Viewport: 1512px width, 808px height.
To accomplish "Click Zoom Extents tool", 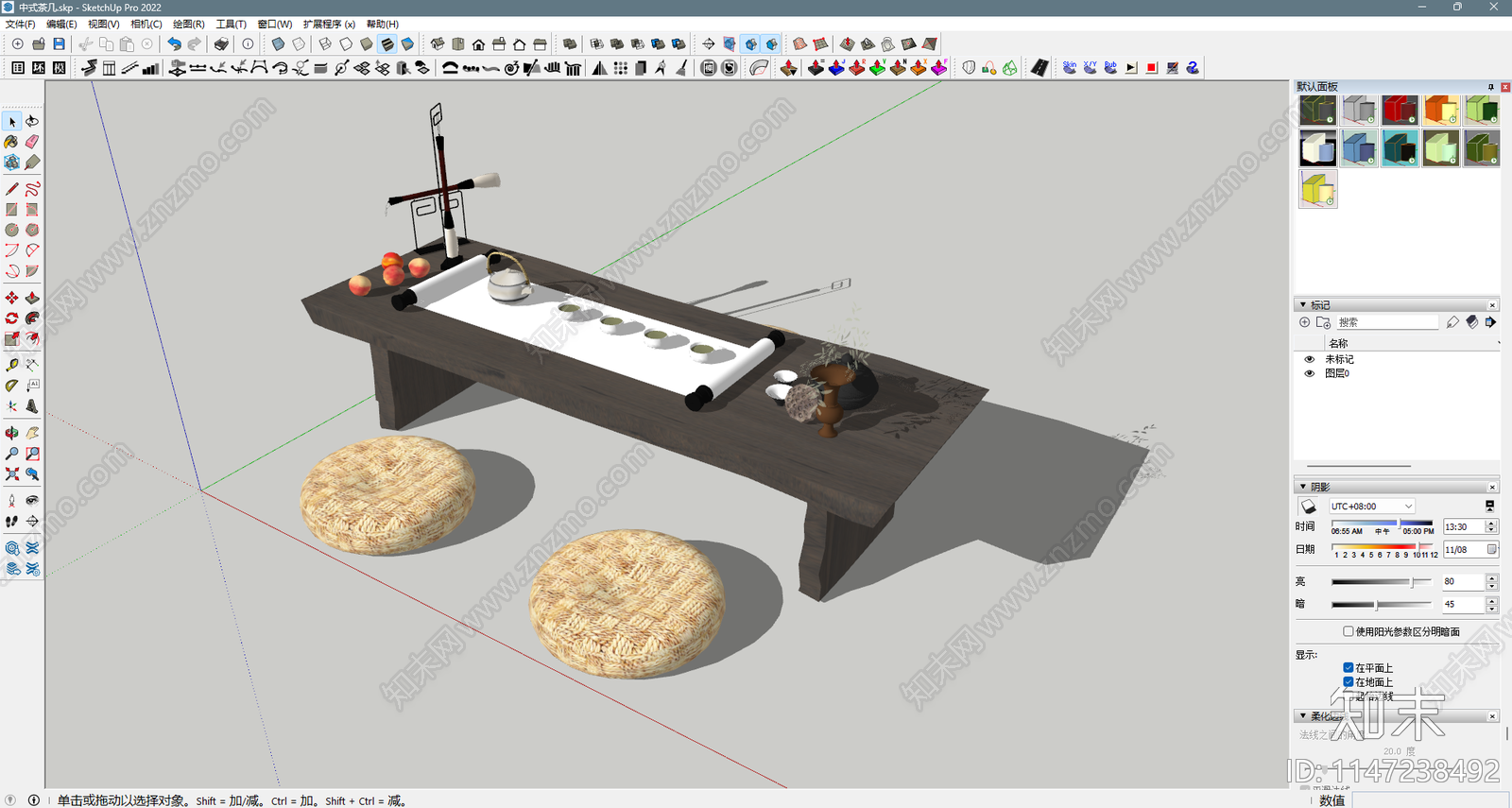I will (12, 474).
